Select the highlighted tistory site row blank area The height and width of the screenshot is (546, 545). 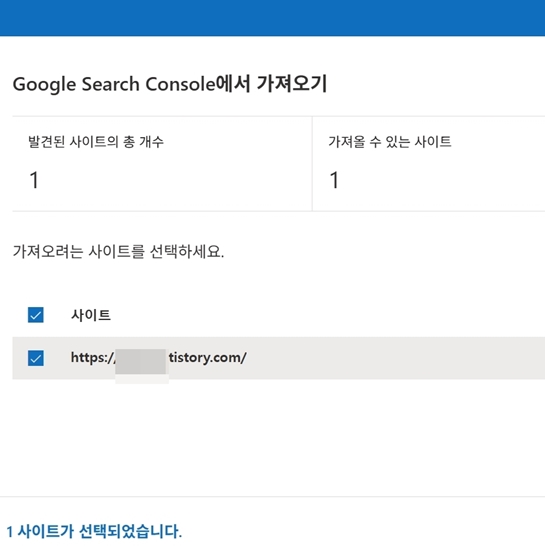tap(394, 358)
